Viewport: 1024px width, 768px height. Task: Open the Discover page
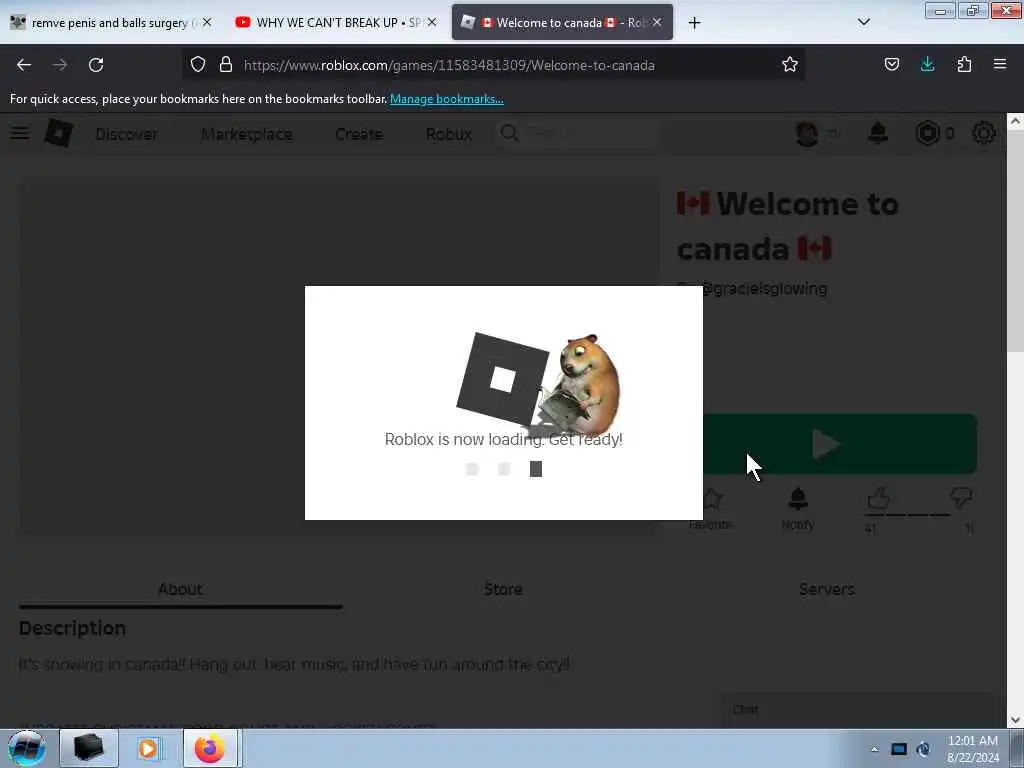[127, 134]
